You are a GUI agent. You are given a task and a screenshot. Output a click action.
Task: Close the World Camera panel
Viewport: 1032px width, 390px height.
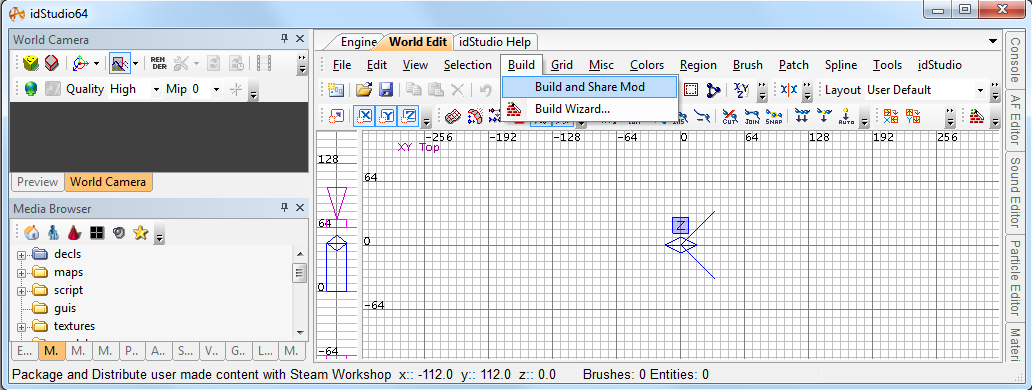pyautogui.click(x=300, y=39)
